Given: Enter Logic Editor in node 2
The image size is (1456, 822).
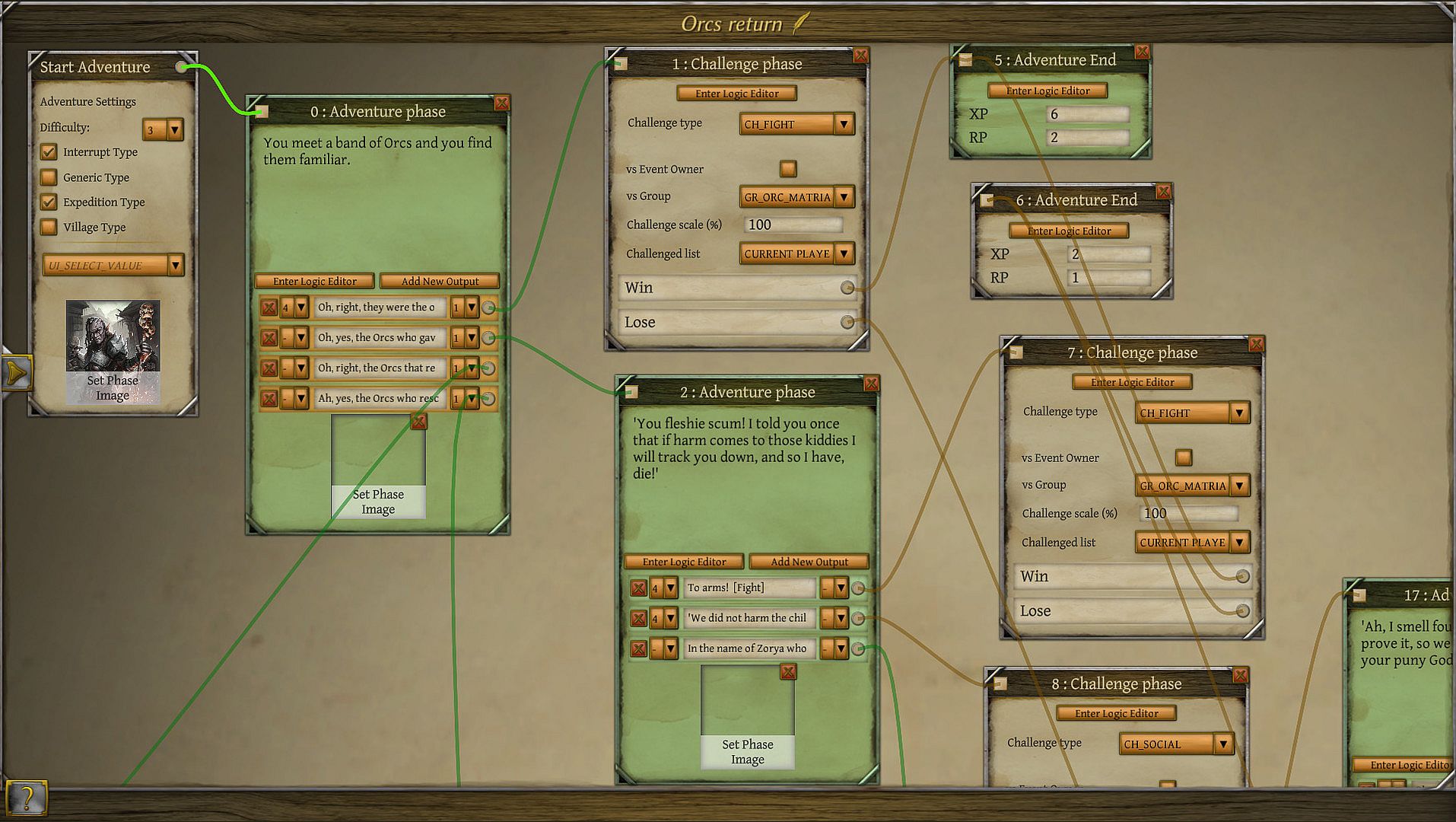Looking at the screenshot, I should 684,562.
